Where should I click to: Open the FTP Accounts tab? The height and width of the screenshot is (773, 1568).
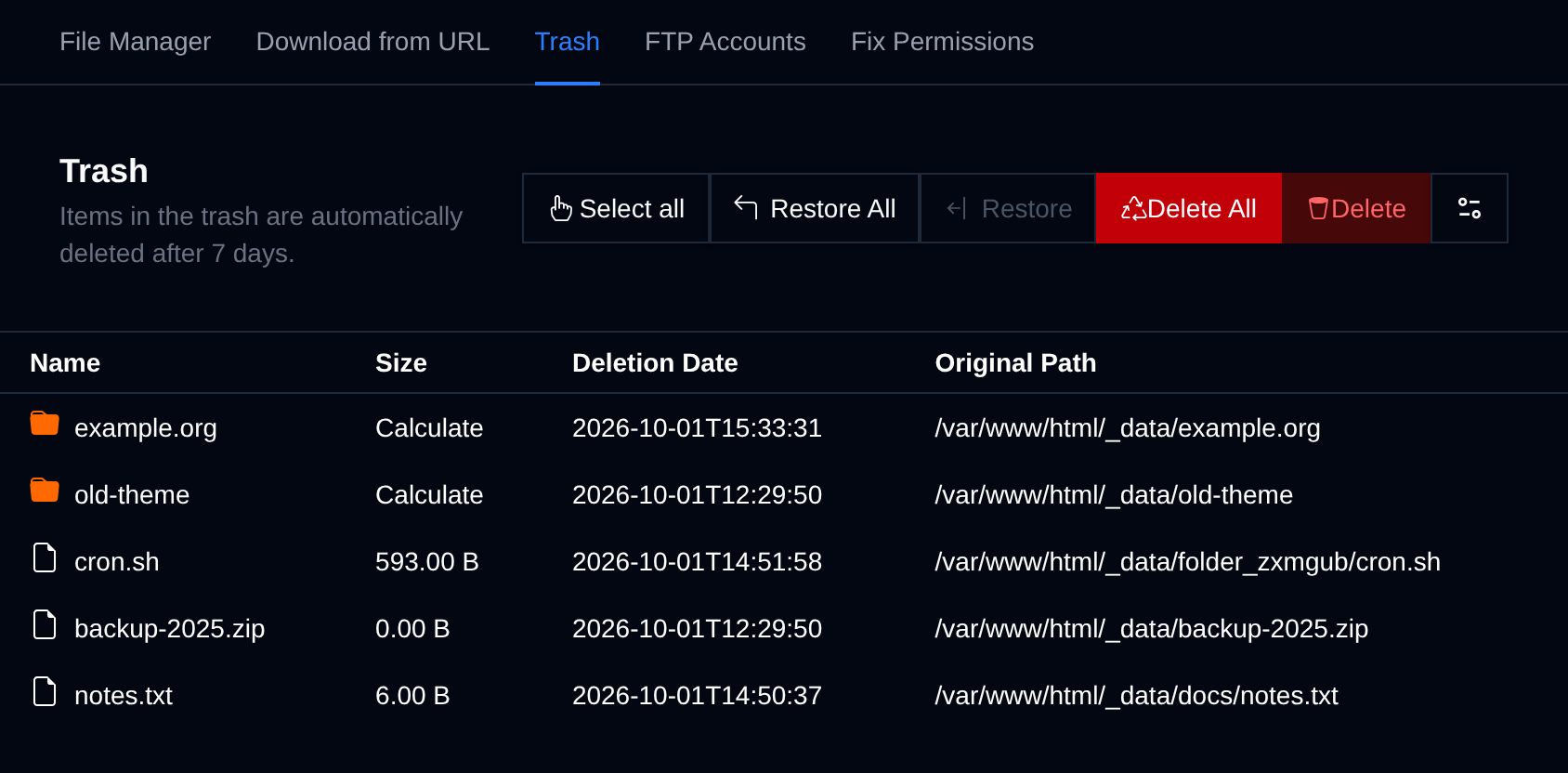point(725,42)
